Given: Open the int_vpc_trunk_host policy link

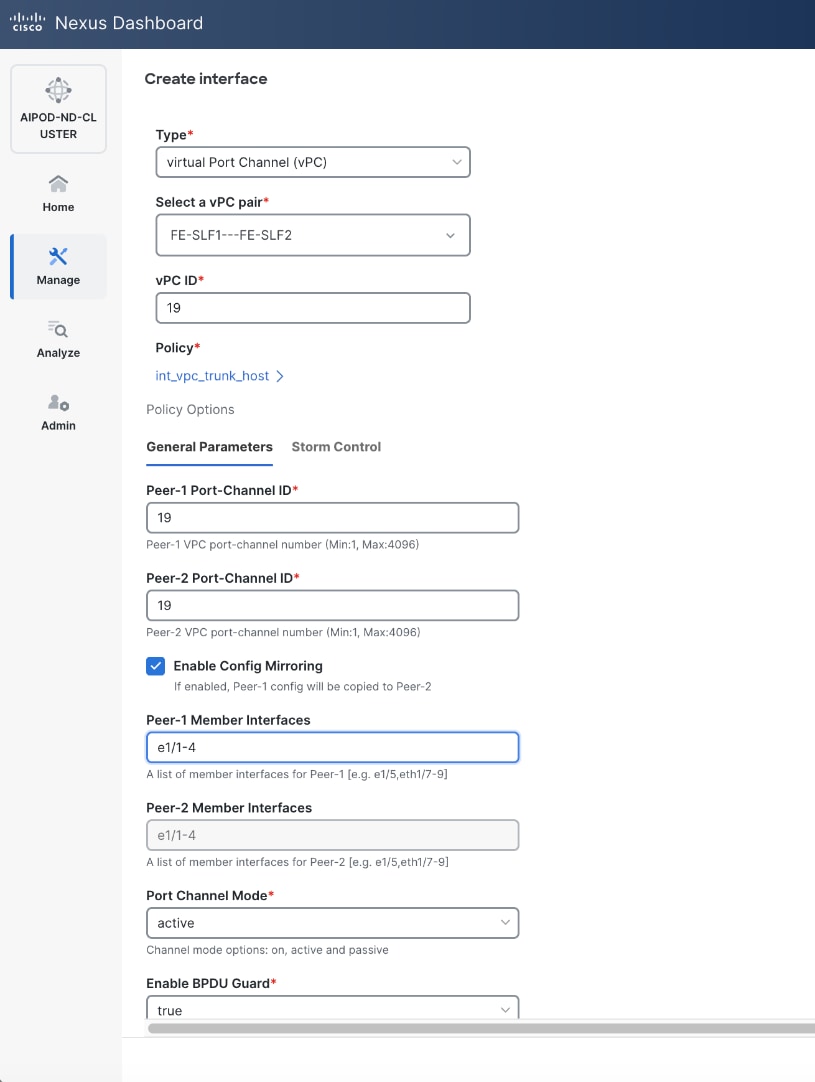Looking at the screenshot, I should (213, 376).
